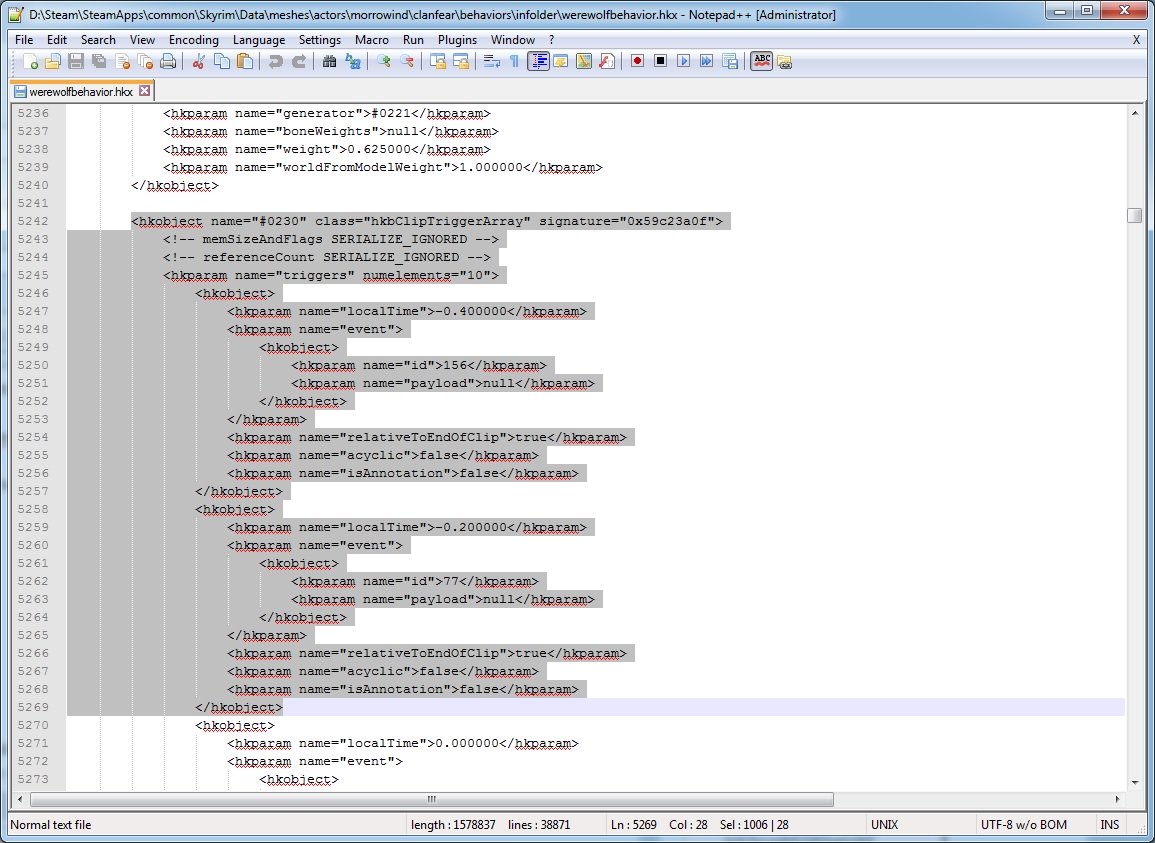
Task: Click the Open file folder icon
Action: [x=52, y=62]
